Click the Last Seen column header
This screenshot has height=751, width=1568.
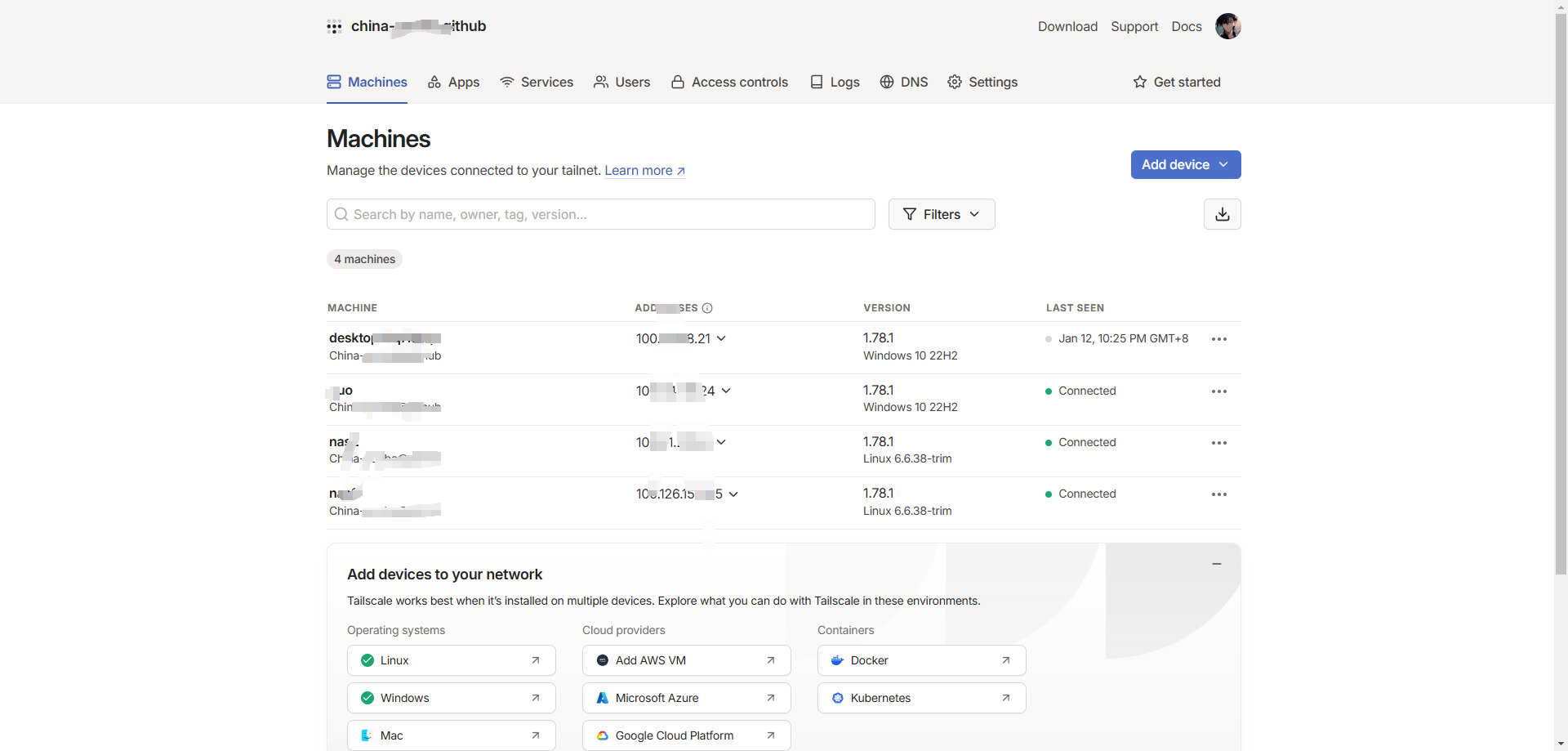(1075, 308)
